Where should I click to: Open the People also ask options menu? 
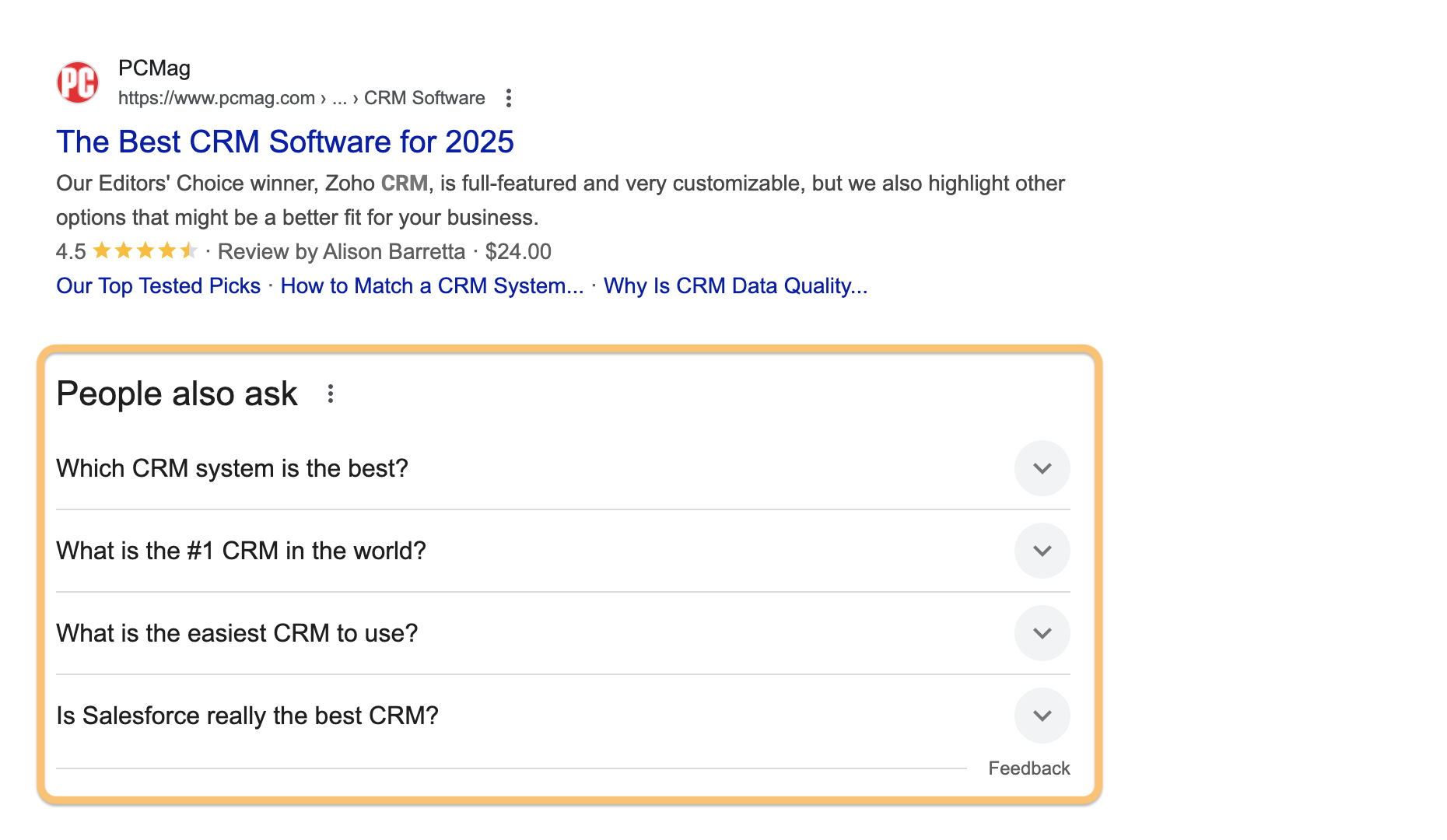[x=331, y=394]
